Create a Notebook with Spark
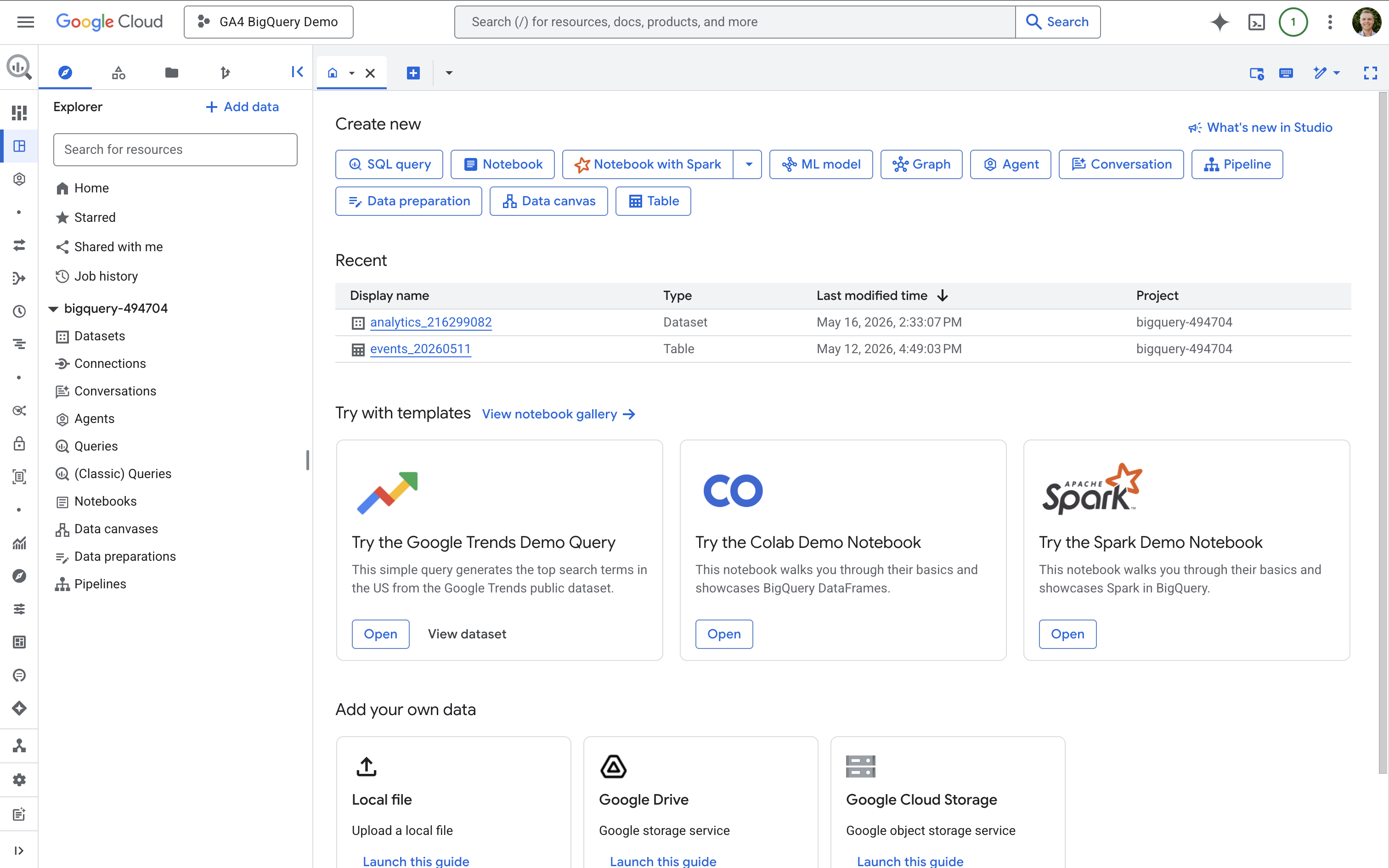 pyautogui.click(x=648, y=164)
